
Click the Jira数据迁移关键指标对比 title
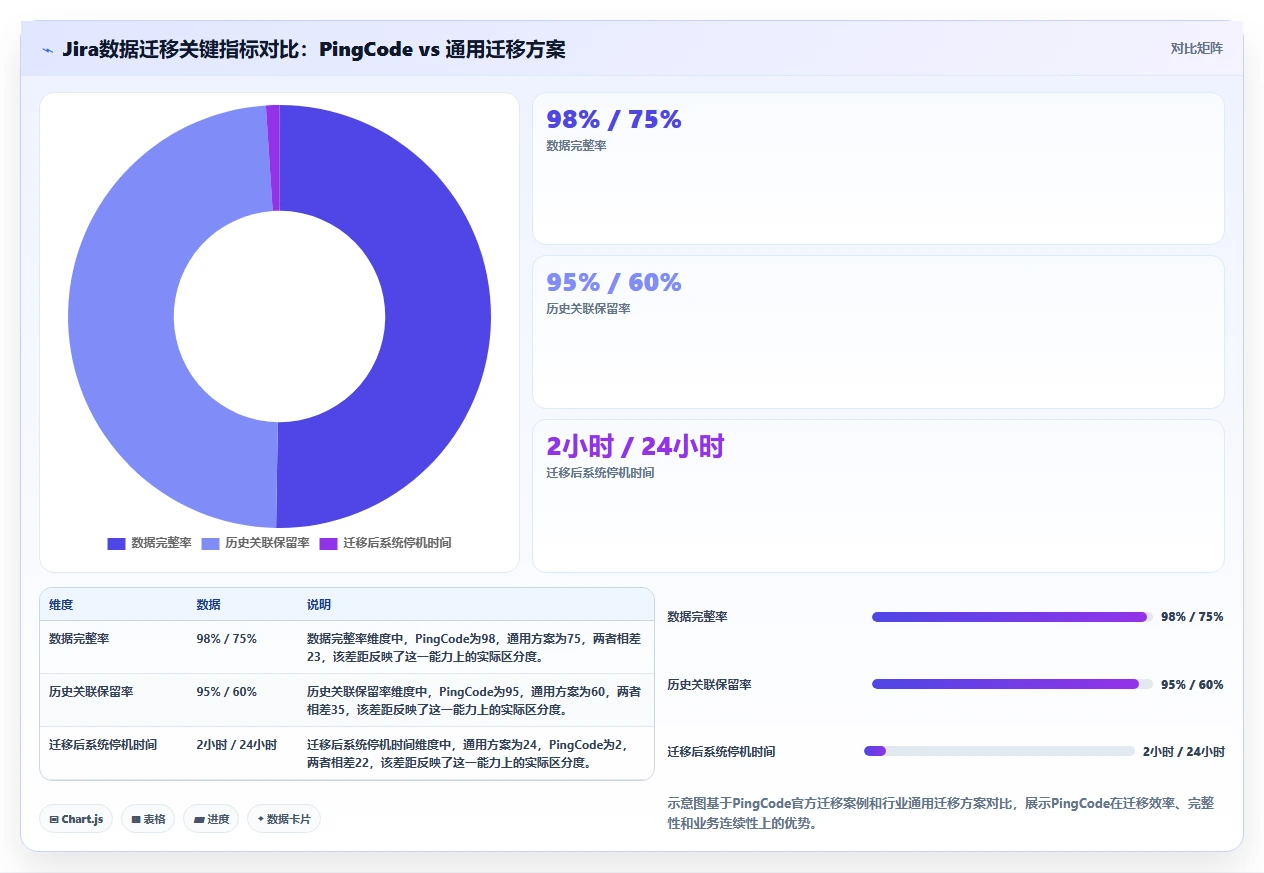click(x=313, y=49)
